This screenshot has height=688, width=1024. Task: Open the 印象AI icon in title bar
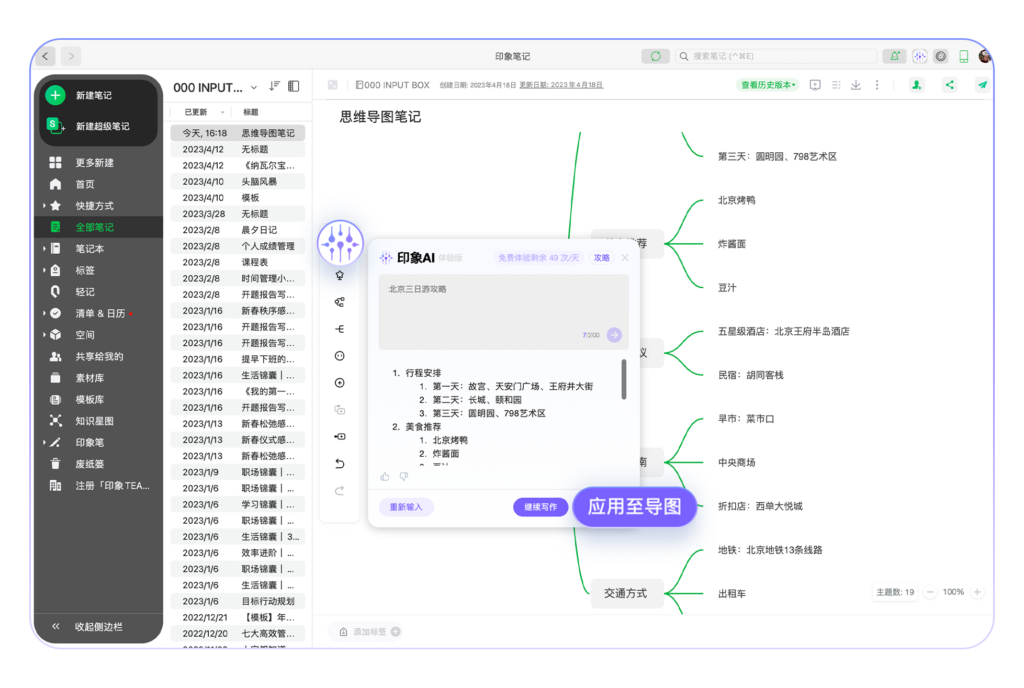tap(920, 56)
